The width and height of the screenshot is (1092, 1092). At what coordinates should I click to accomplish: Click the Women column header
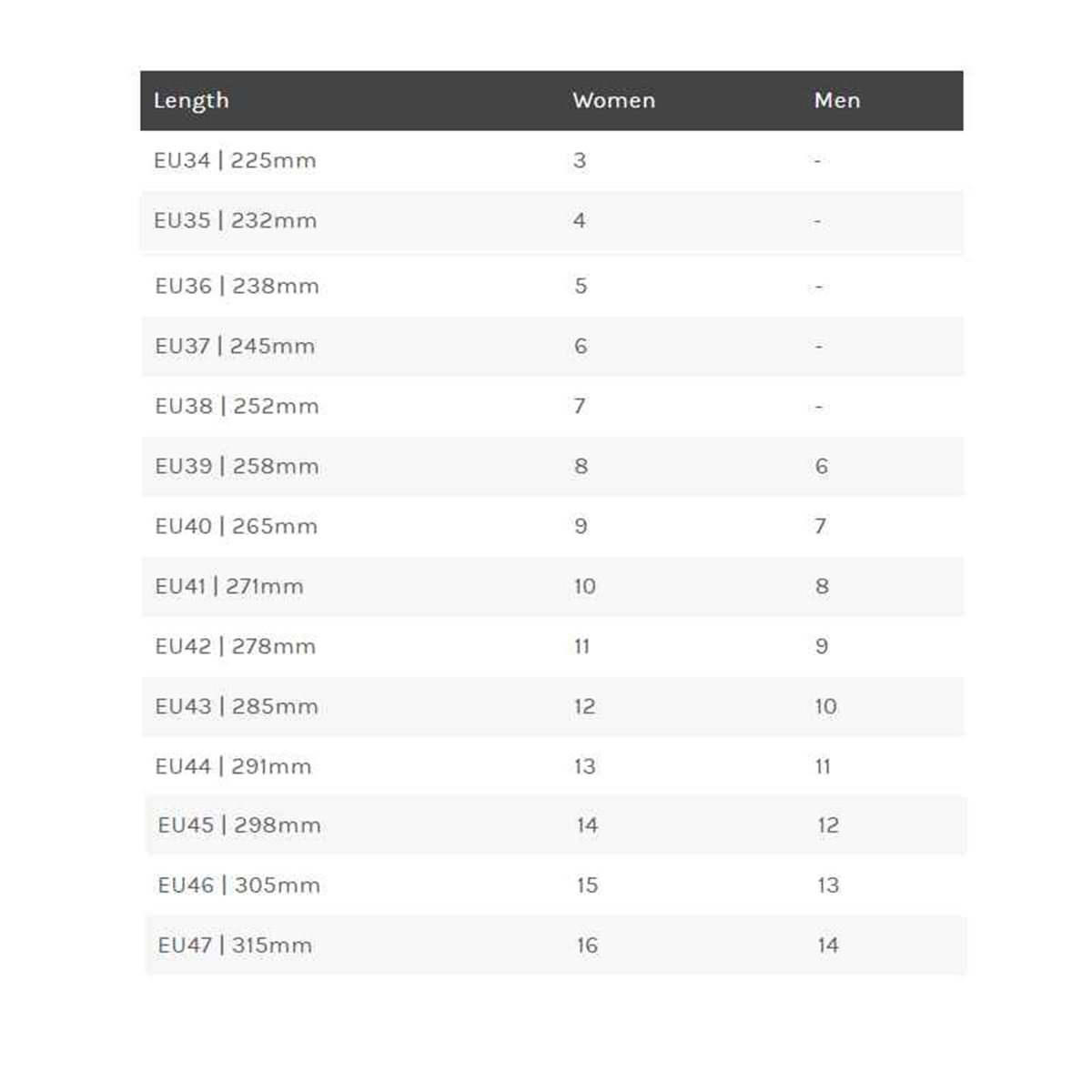tap(613, 100)
